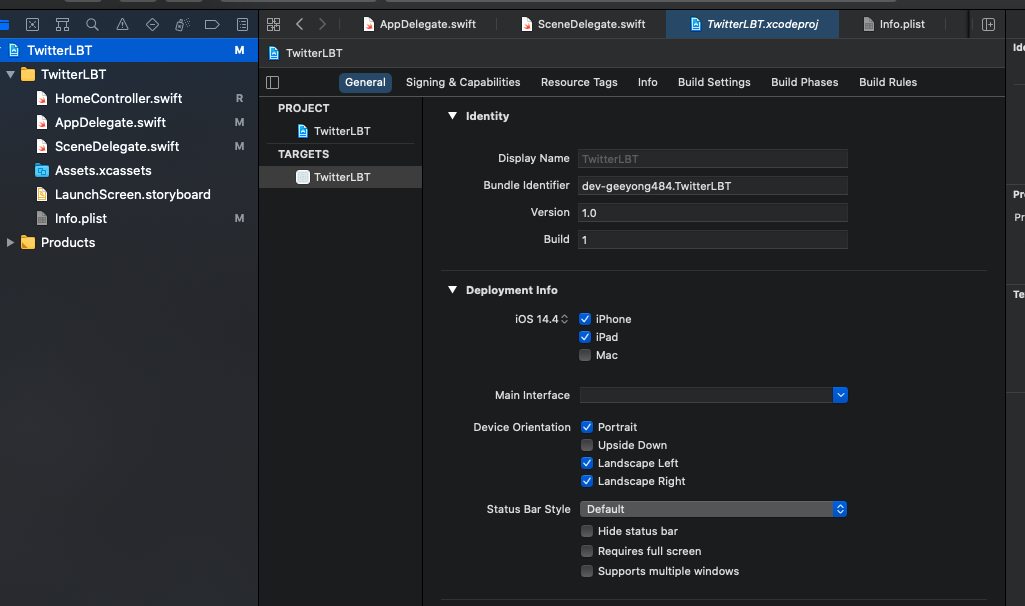
Task: Collapse the TwitterLBT folder group
Action: tap(10, 75)
